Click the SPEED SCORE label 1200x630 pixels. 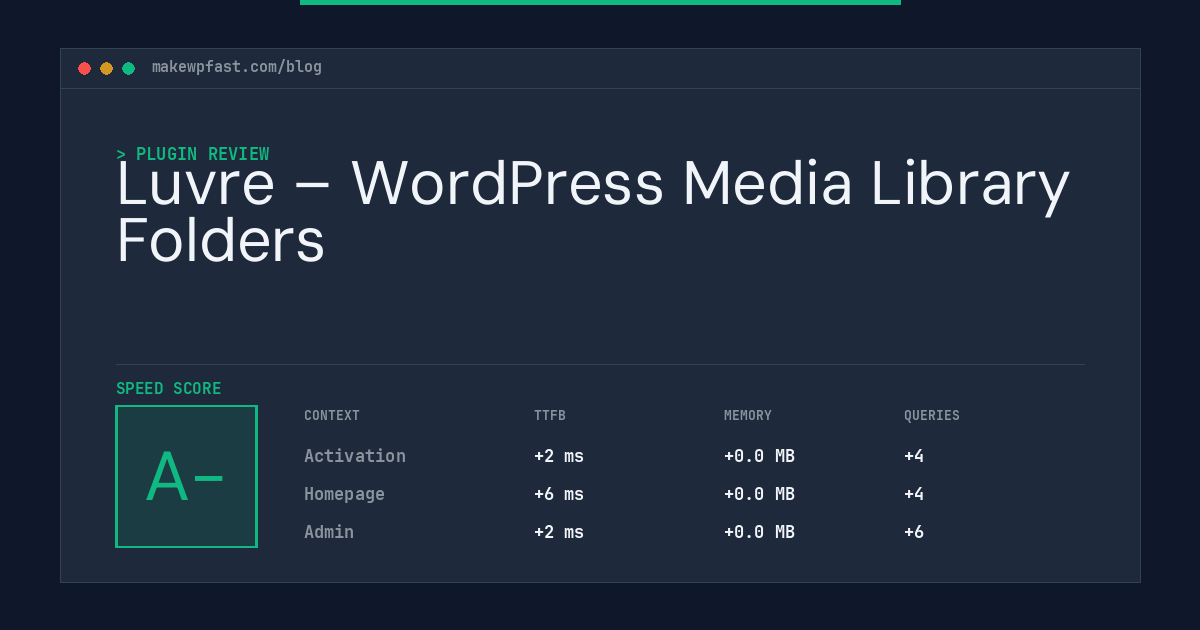[x=169, y=389]
